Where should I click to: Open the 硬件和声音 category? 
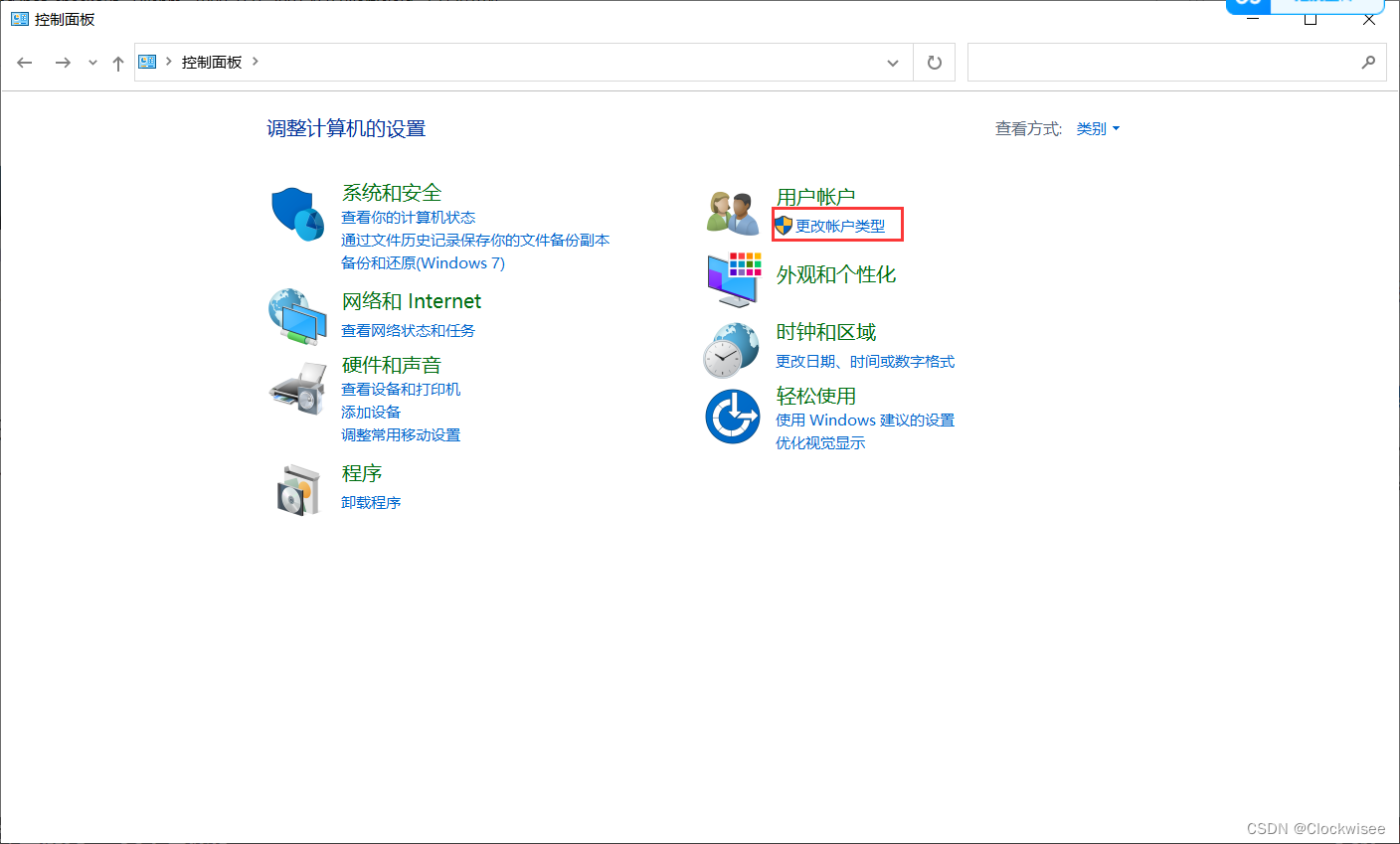pos(392,365)
